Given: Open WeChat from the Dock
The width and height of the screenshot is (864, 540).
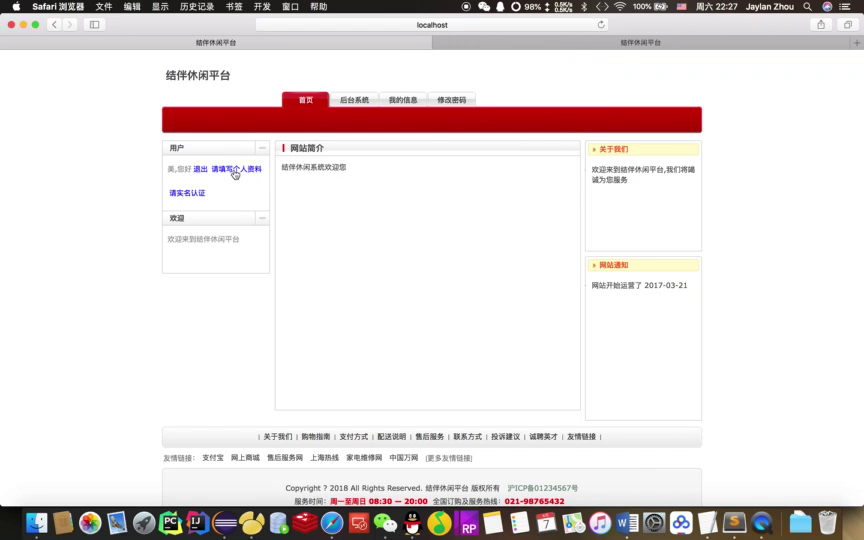Looking at the screenshot, I should 385,523.
